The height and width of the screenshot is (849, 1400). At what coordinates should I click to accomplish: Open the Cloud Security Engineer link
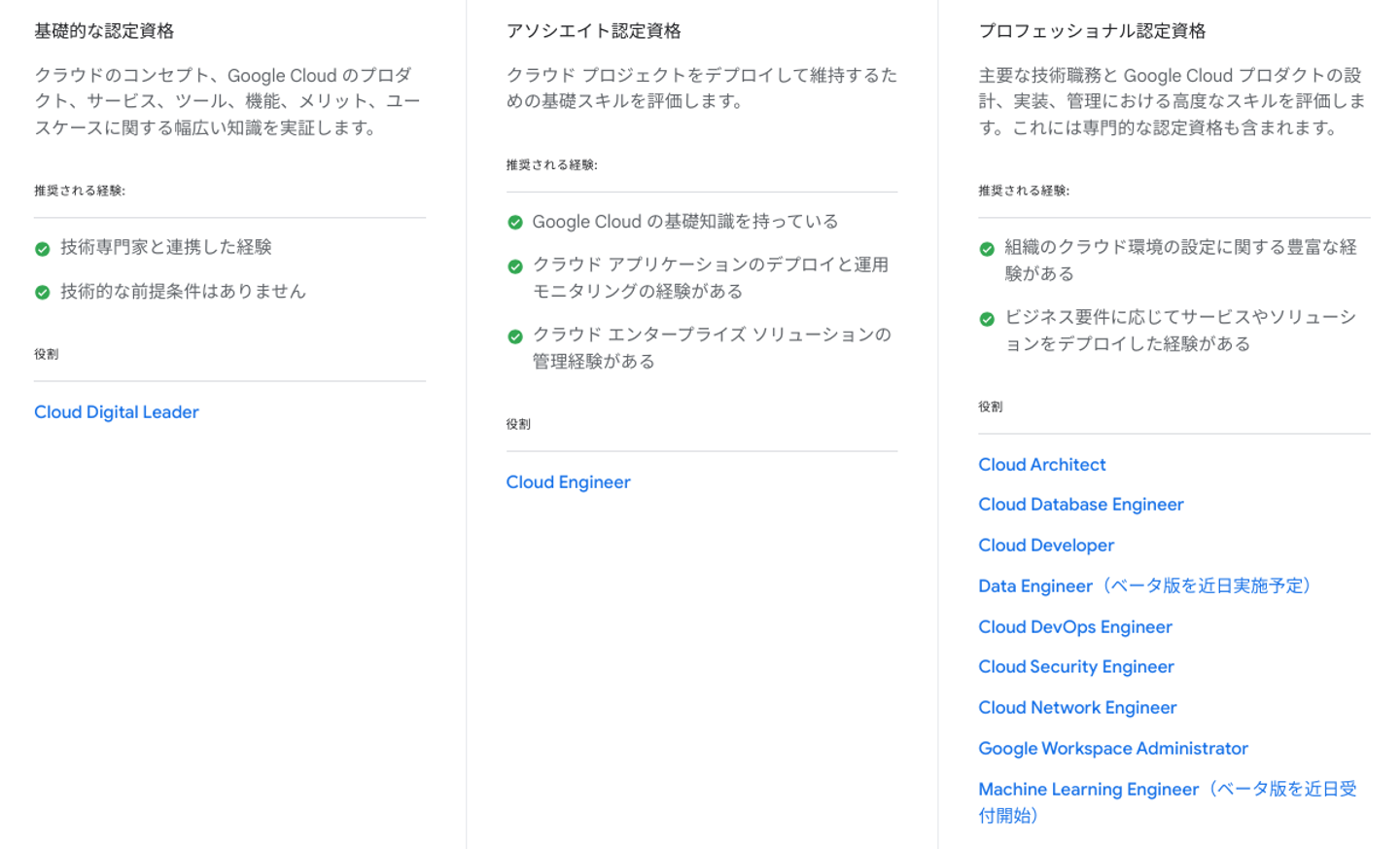click(1075, 667)
